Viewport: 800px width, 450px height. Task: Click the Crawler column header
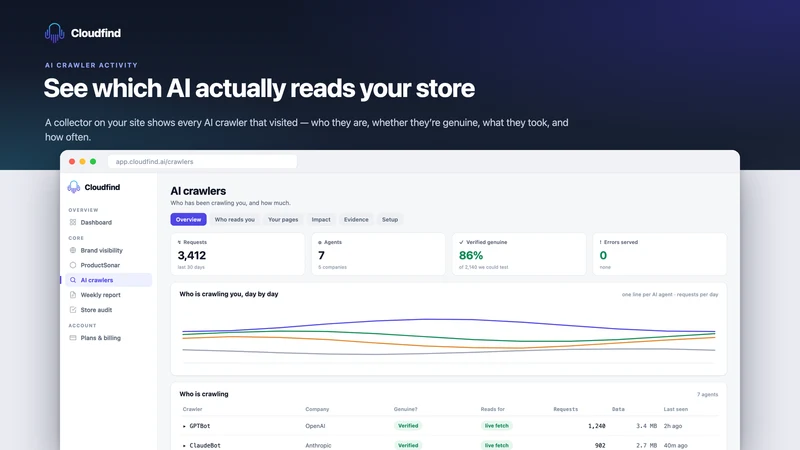pos(192,409)
